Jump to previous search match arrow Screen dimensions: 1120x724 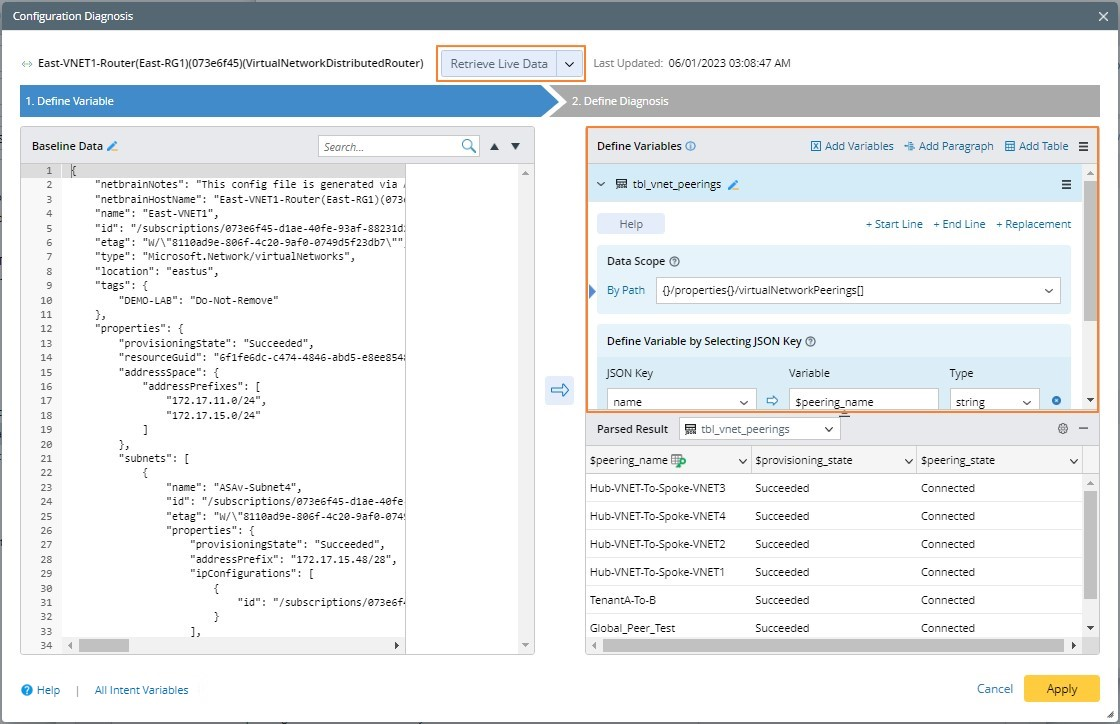[x=494, y=146]
